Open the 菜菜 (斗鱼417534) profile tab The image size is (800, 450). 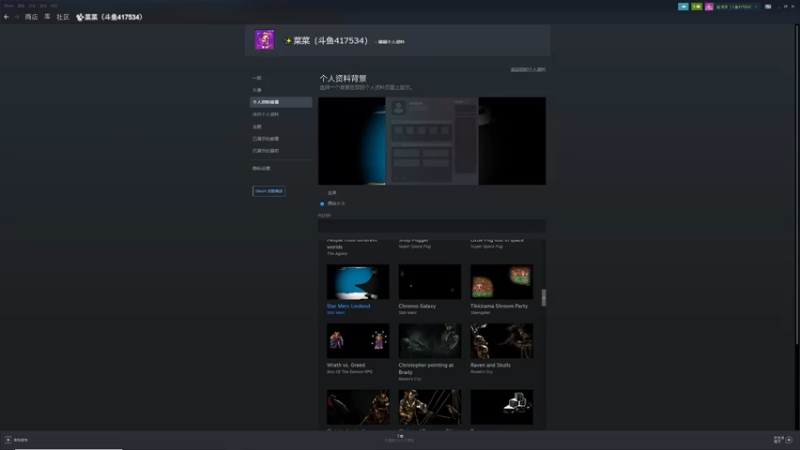click(x=109, y=17)
